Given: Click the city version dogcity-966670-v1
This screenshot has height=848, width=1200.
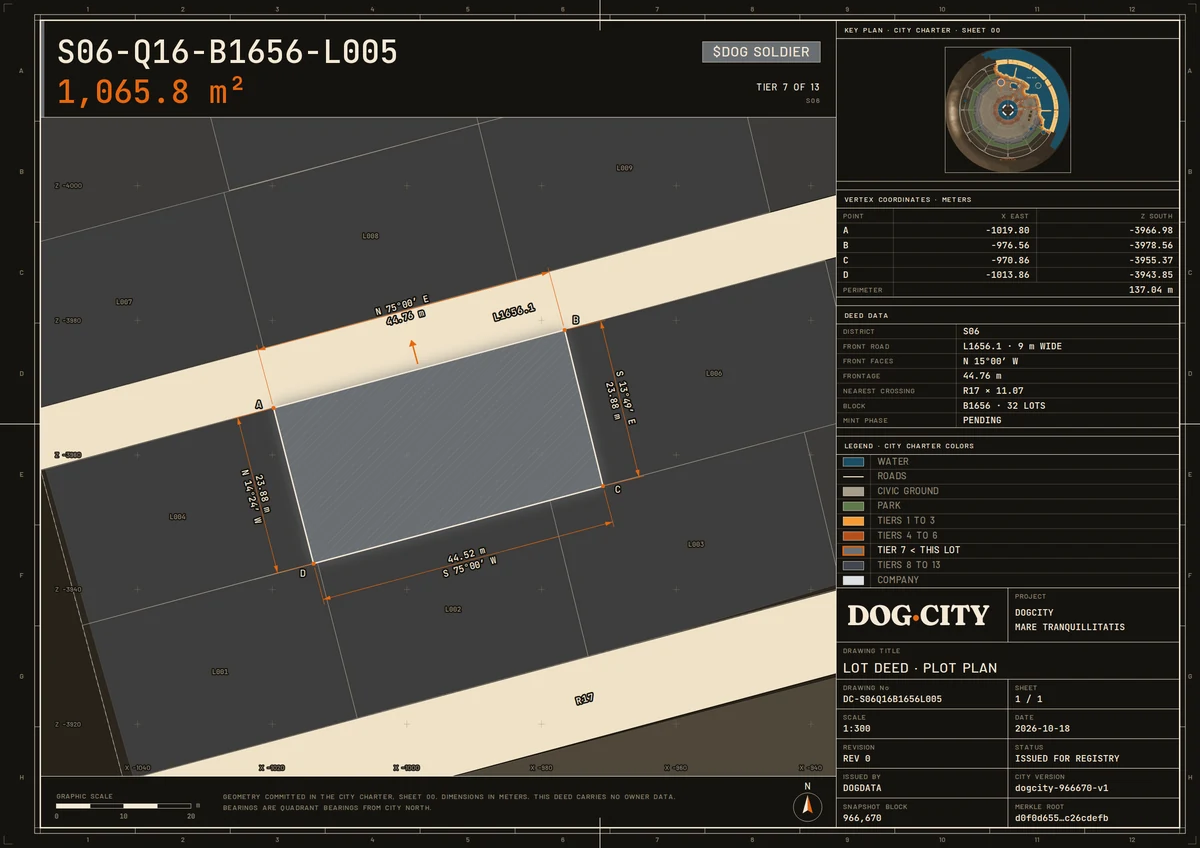Looking at the screenshot, I should coord(1061,788).
